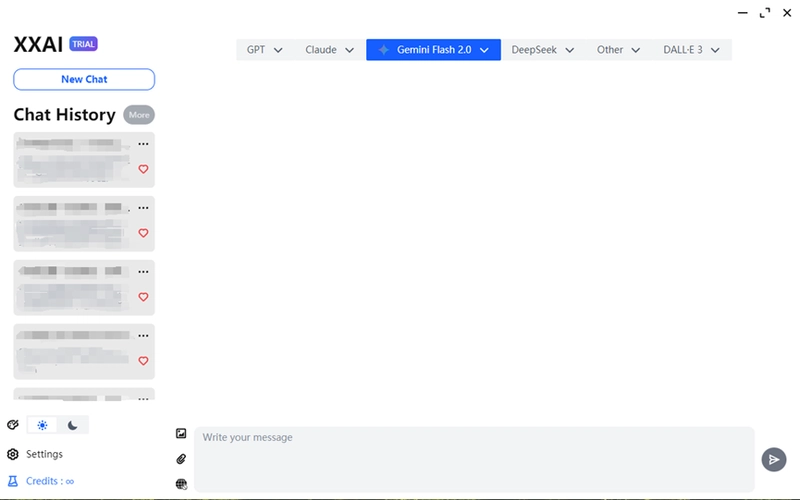Switch to dark mode moon toggle
Image resolution: width=800 pixels, height=500 pixels.
pos(72,425)
